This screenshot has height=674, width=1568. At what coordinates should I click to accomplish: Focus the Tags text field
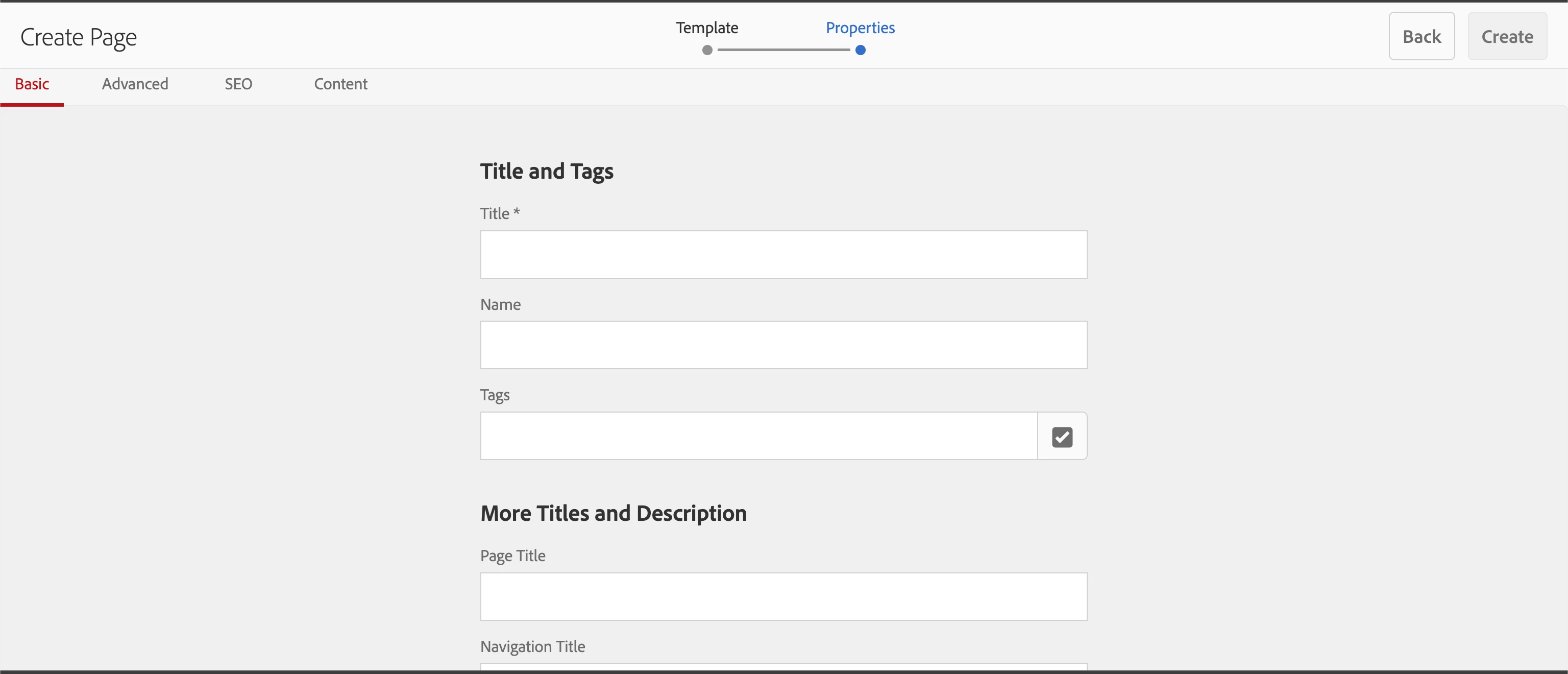[758, 436]
